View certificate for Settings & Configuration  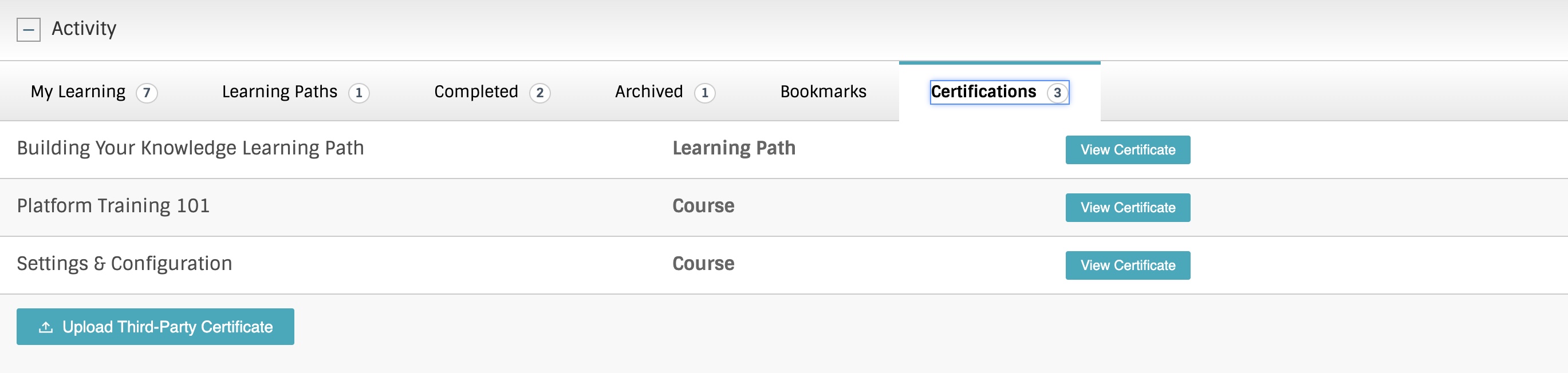click(x=1127, y=265)
